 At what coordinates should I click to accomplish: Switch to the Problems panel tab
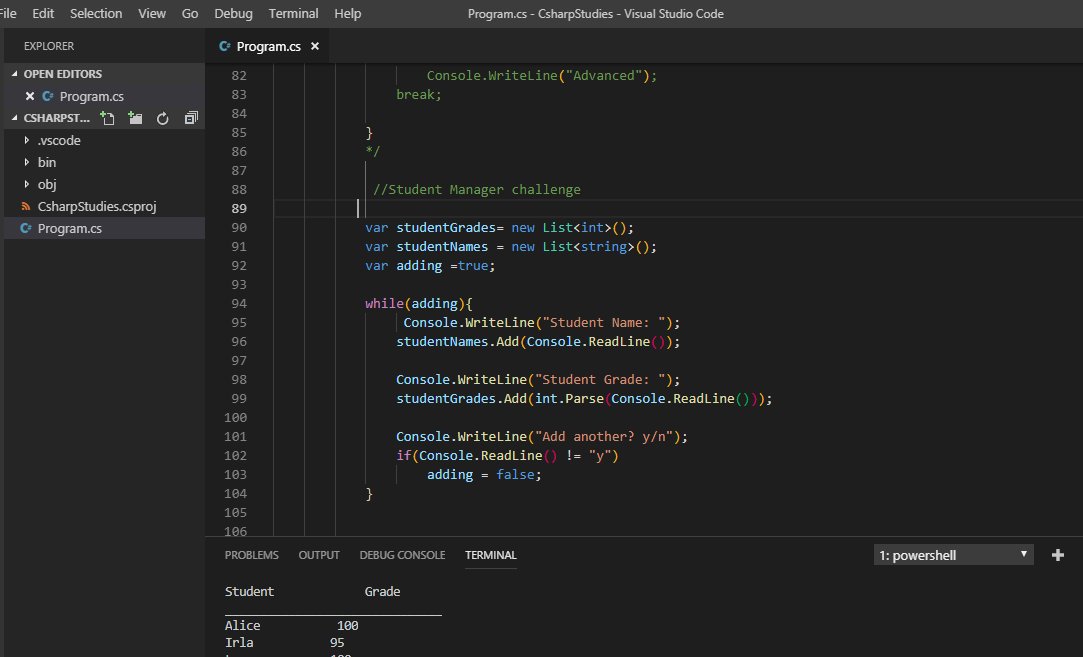(x=251, y=555)
